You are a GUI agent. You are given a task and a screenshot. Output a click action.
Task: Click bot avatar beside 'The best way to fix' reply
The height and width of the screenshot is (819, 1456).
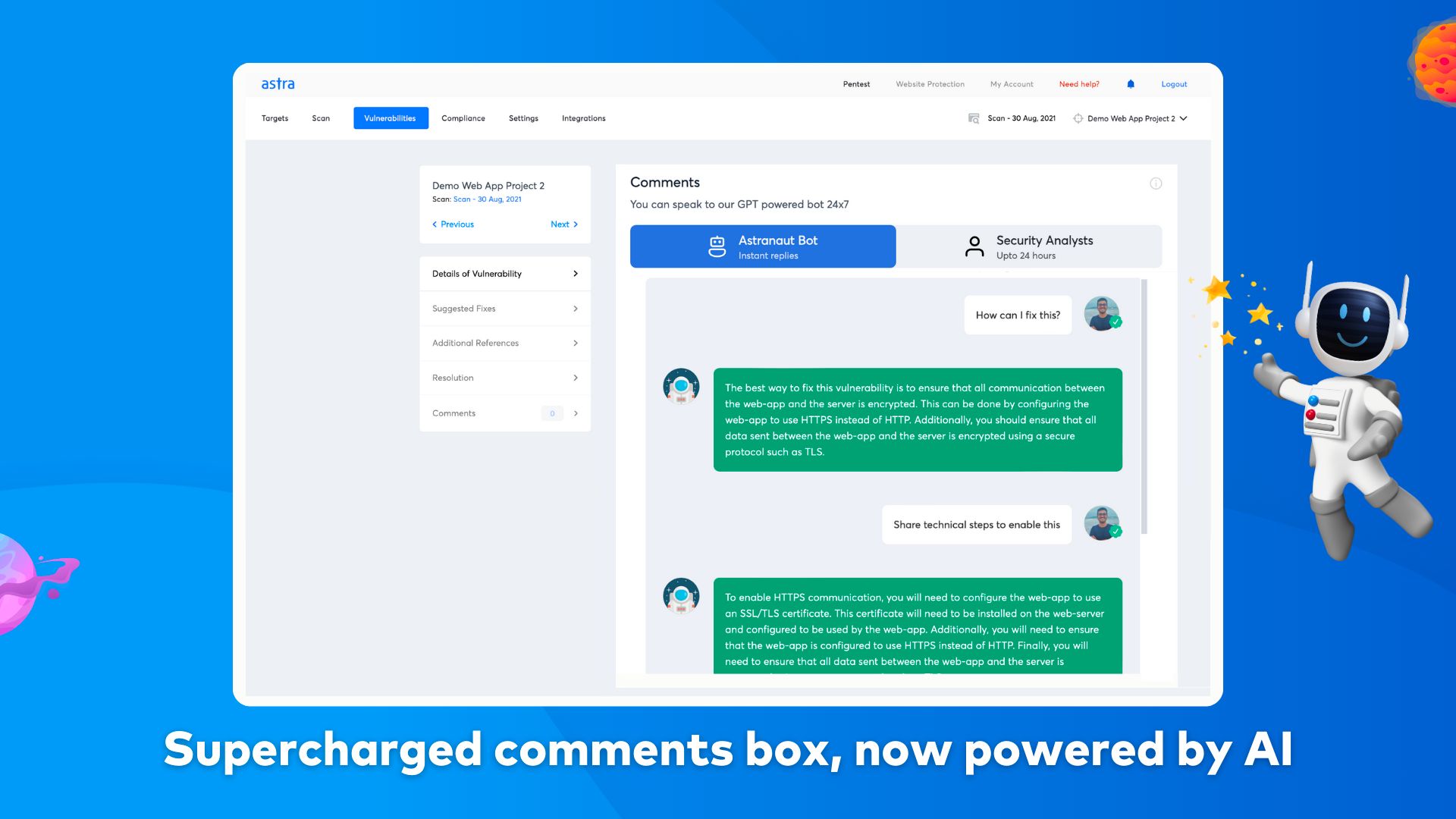click(x=681, y=386)
